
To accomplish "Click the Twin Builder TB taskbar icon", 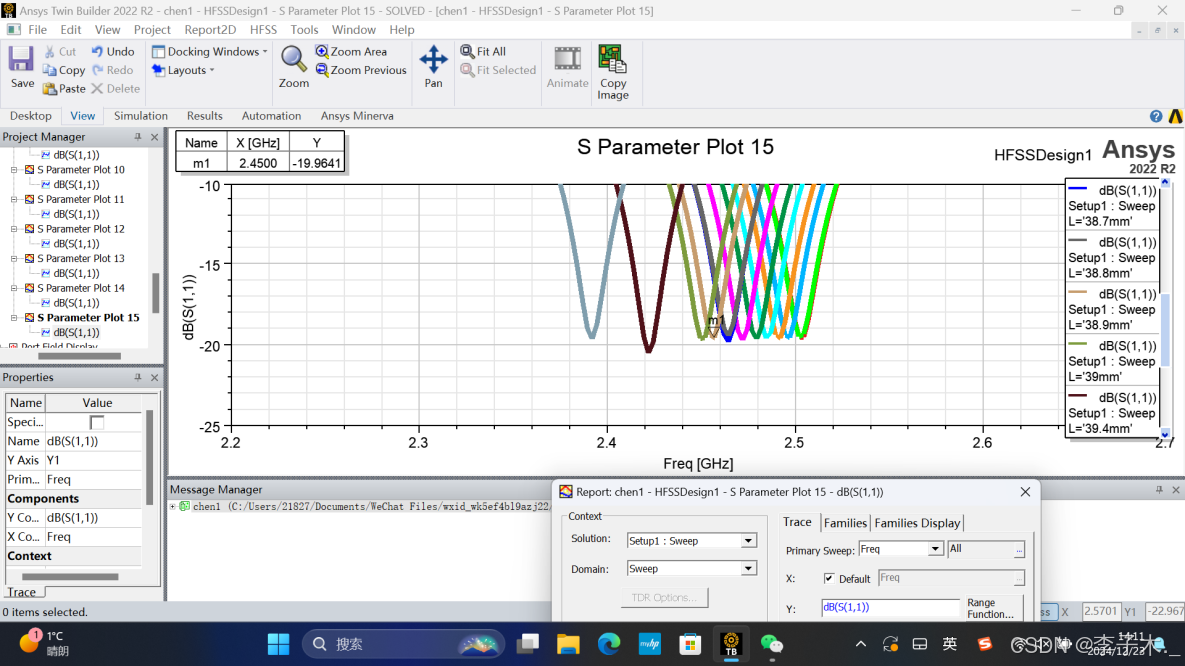I will [731, 644].
